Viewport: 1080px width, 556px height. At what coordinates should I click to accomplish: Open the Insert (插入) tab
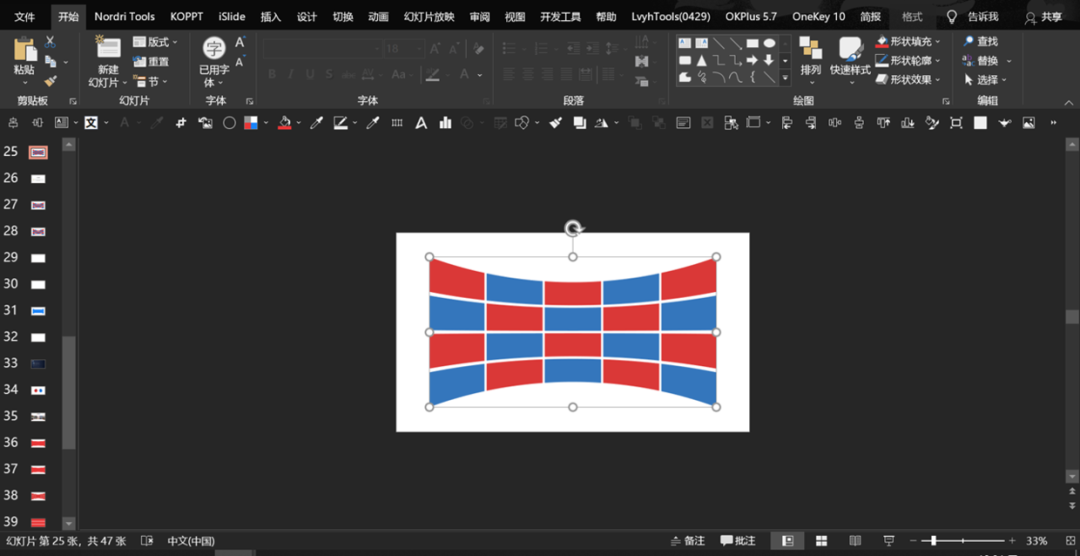(271, 17)
